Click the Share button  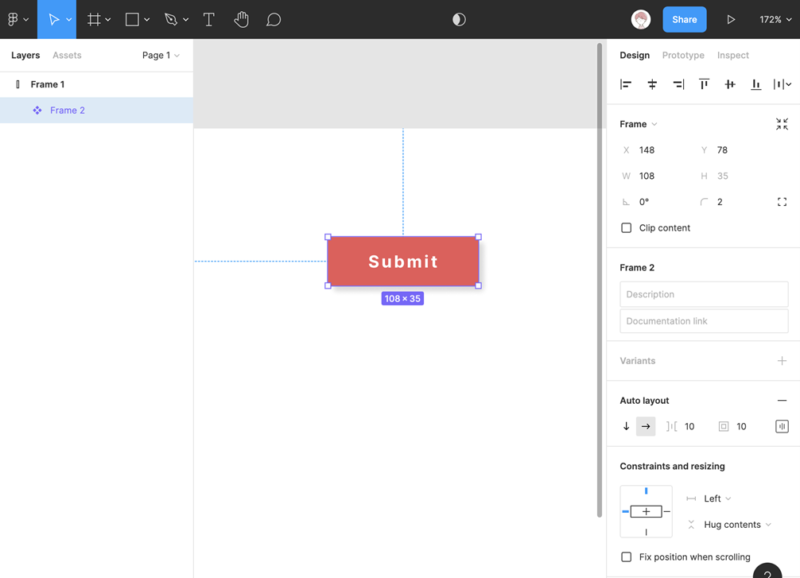684,19
